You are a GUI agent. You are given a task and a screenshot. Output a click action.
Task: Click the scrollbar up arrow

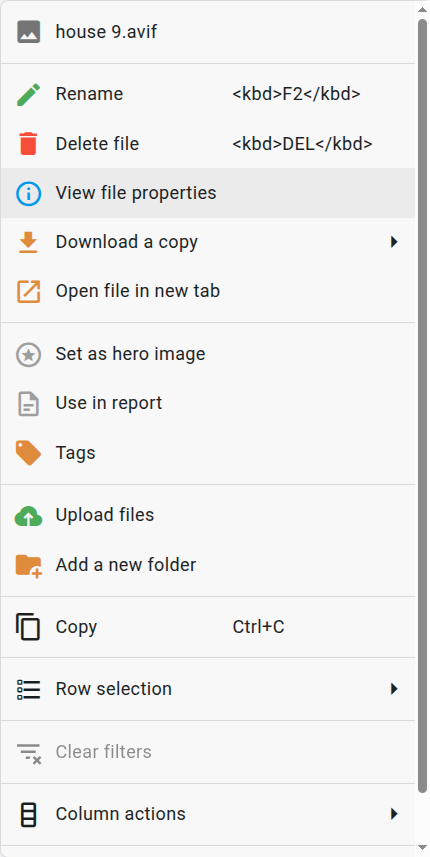[x=422, y=9]
